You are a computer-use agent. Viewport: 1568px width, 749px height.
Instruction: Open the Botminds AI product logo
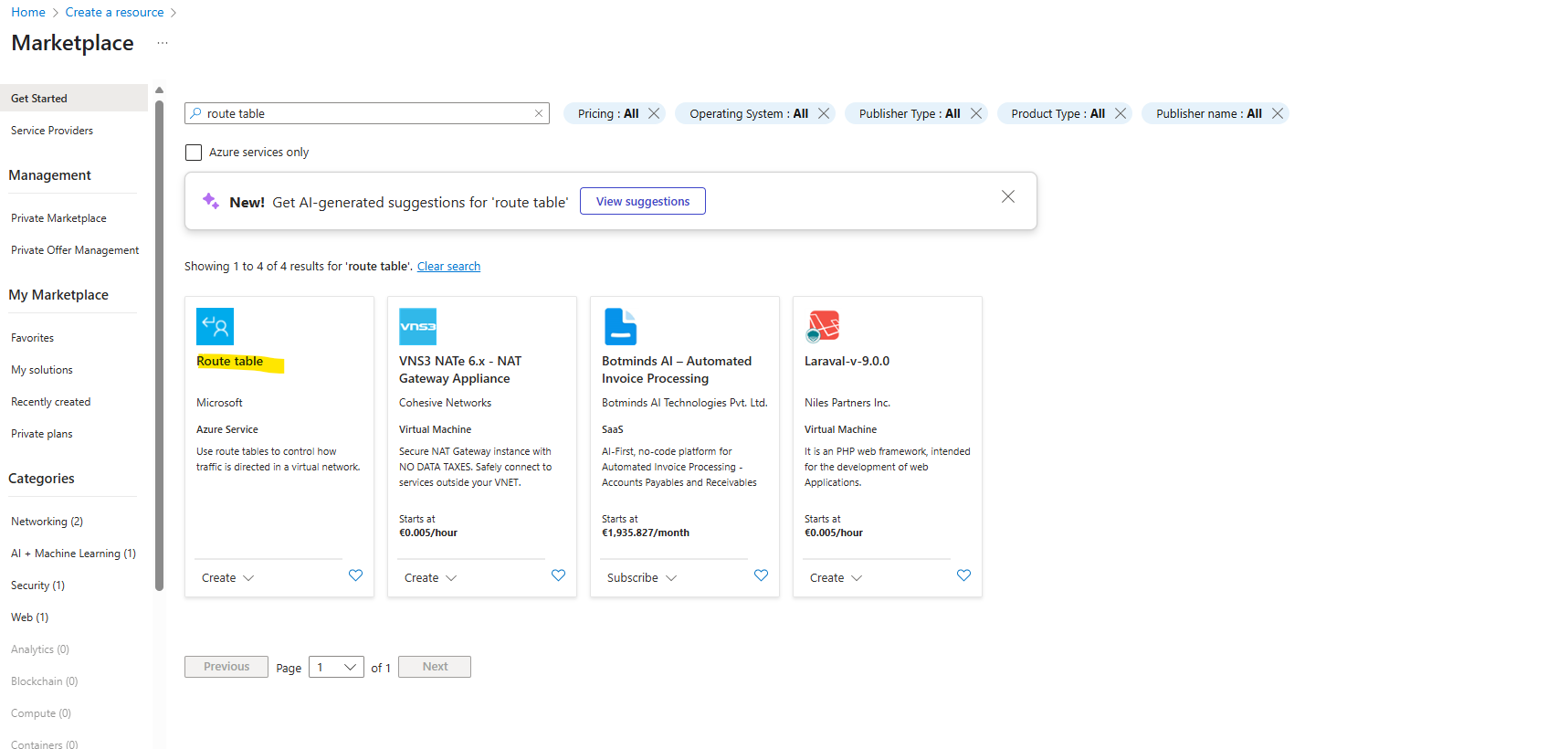(x=620, y=326)
